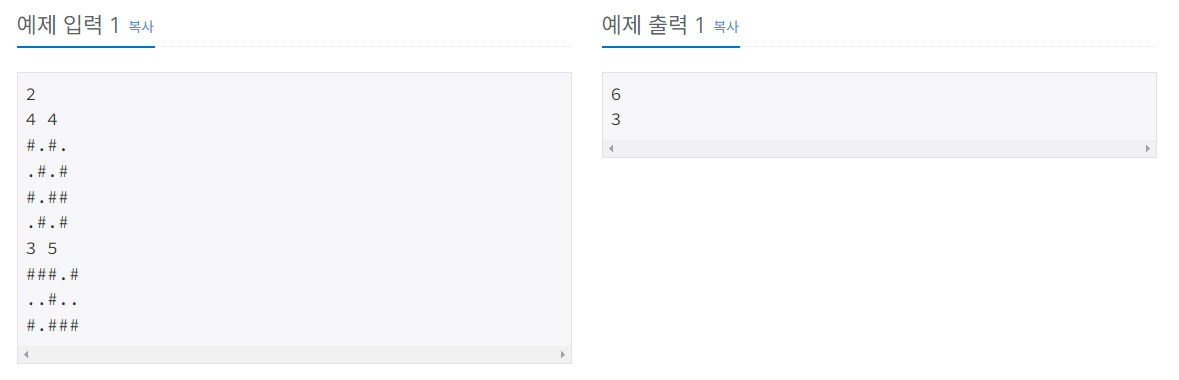The width and height of the screenshot is (1179, 380).
Task: Select the 예제 입력 1 heading
Action: (x=68, y=25)
